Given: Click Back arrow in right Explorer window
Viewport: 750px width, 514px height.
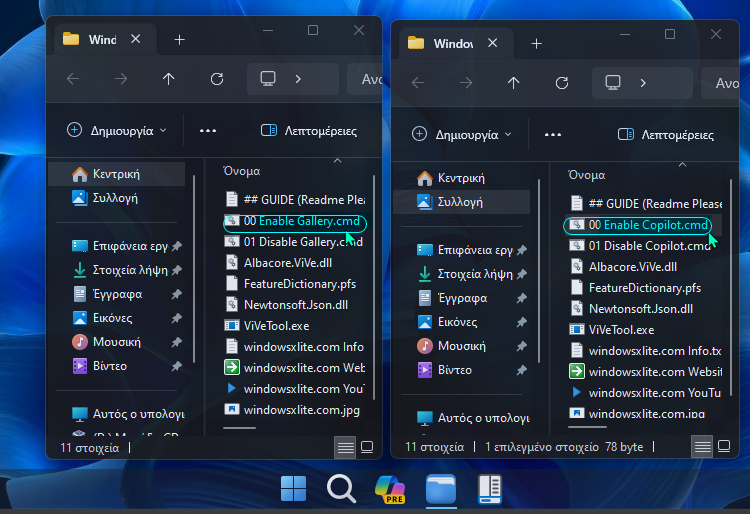Looking at the screenshot, I should [418, 83].
